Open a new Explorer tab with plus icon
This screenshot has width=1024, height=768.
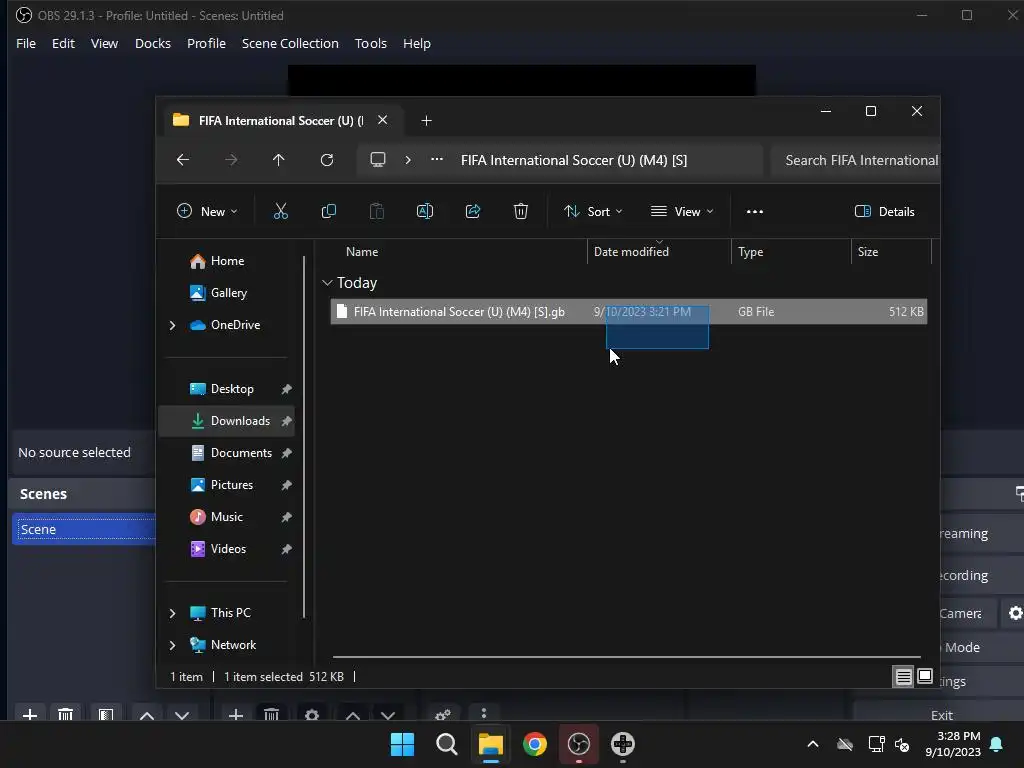(426, 121)
